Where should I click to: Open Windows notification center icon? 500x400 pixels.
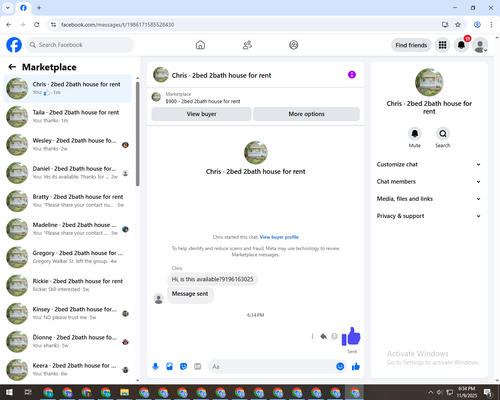tap(488, 392)
